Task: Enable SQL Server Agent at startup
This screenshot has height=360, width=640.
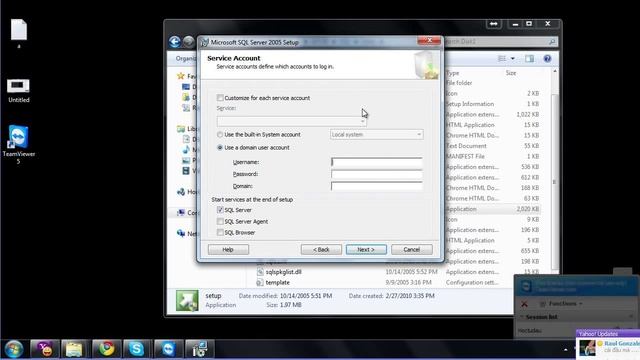Action: [220, 221]
